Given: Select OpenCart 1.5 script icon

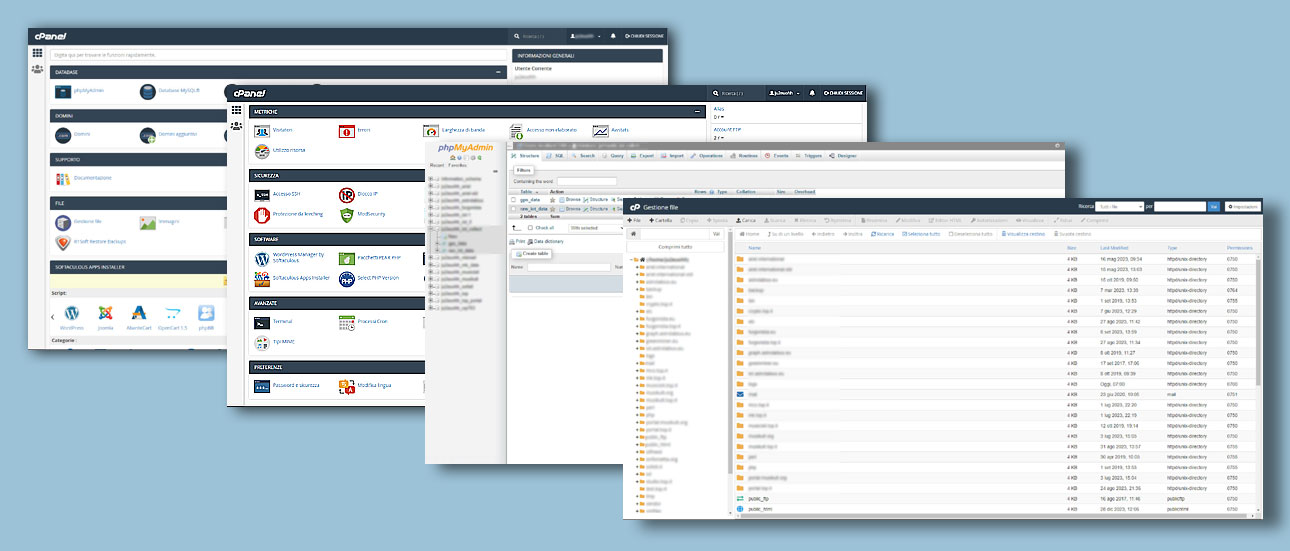Looking at the screenshot, I should 173,313.
